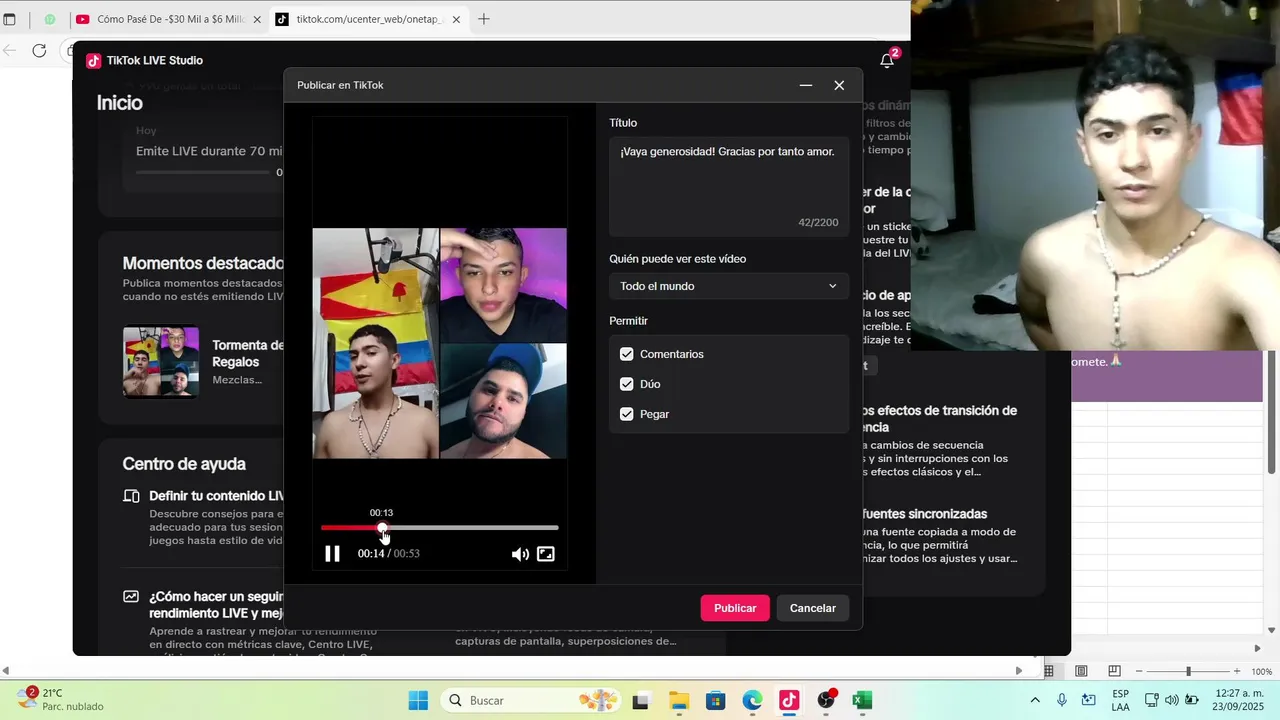
Task: Open the 'Todo el mundo' visibility dropdown
Action: coord(729,286)
